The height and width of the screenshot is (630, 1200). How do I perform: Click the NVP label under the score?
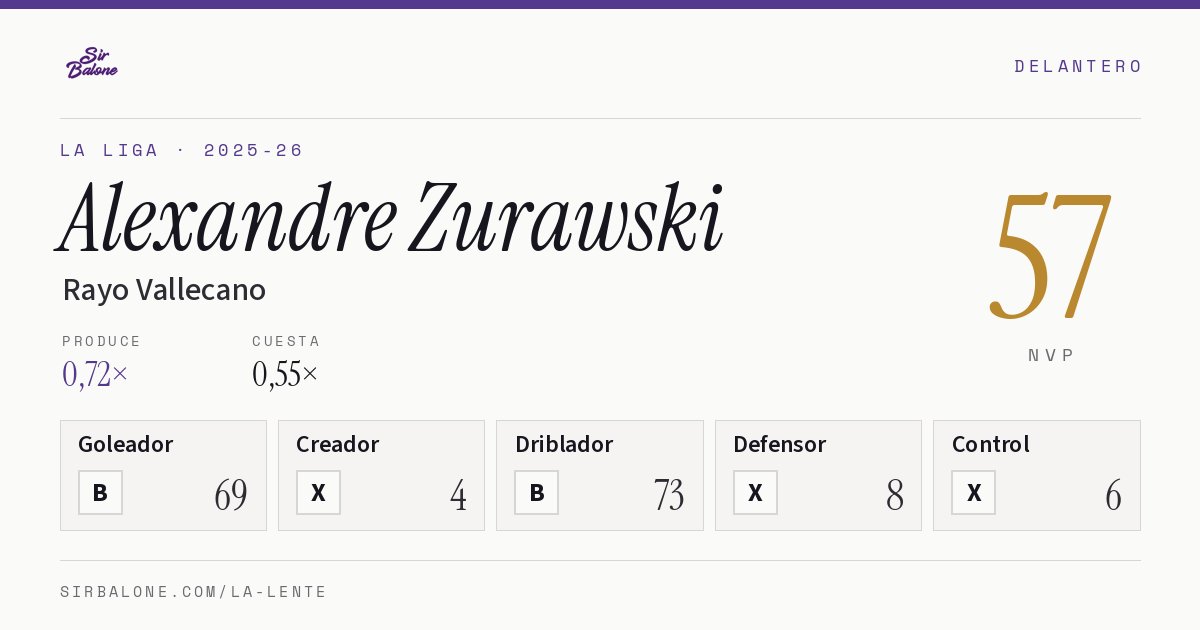[x=1051, y=355]
